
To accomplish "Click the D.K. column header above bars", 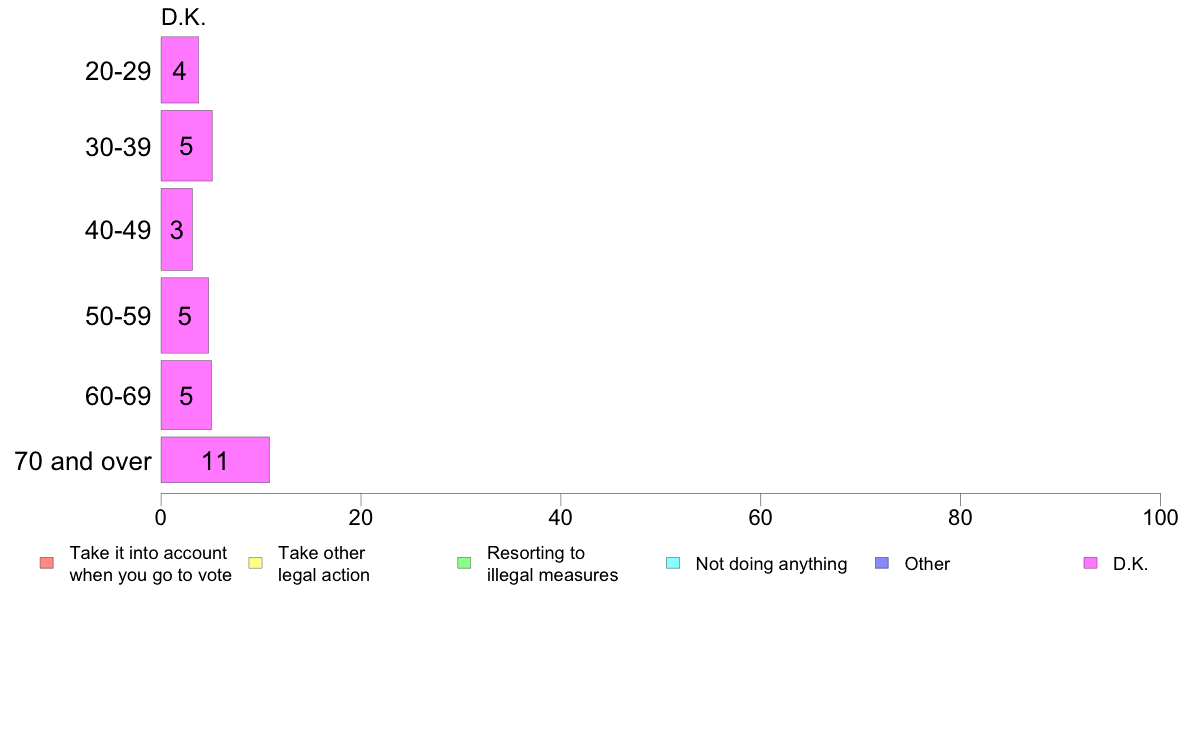I will click(183, 17).
